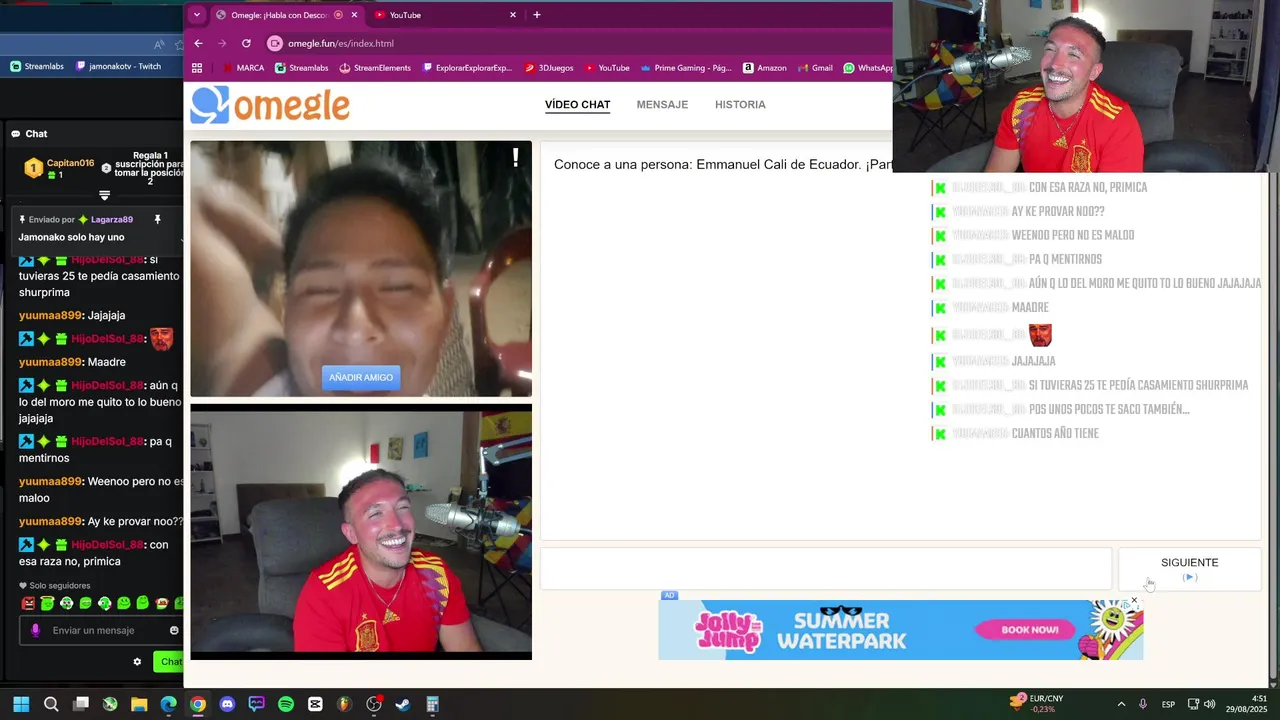Show hidden system tray icons
Viewport: 1280px width, 720px height.
tap(1121, 704)
